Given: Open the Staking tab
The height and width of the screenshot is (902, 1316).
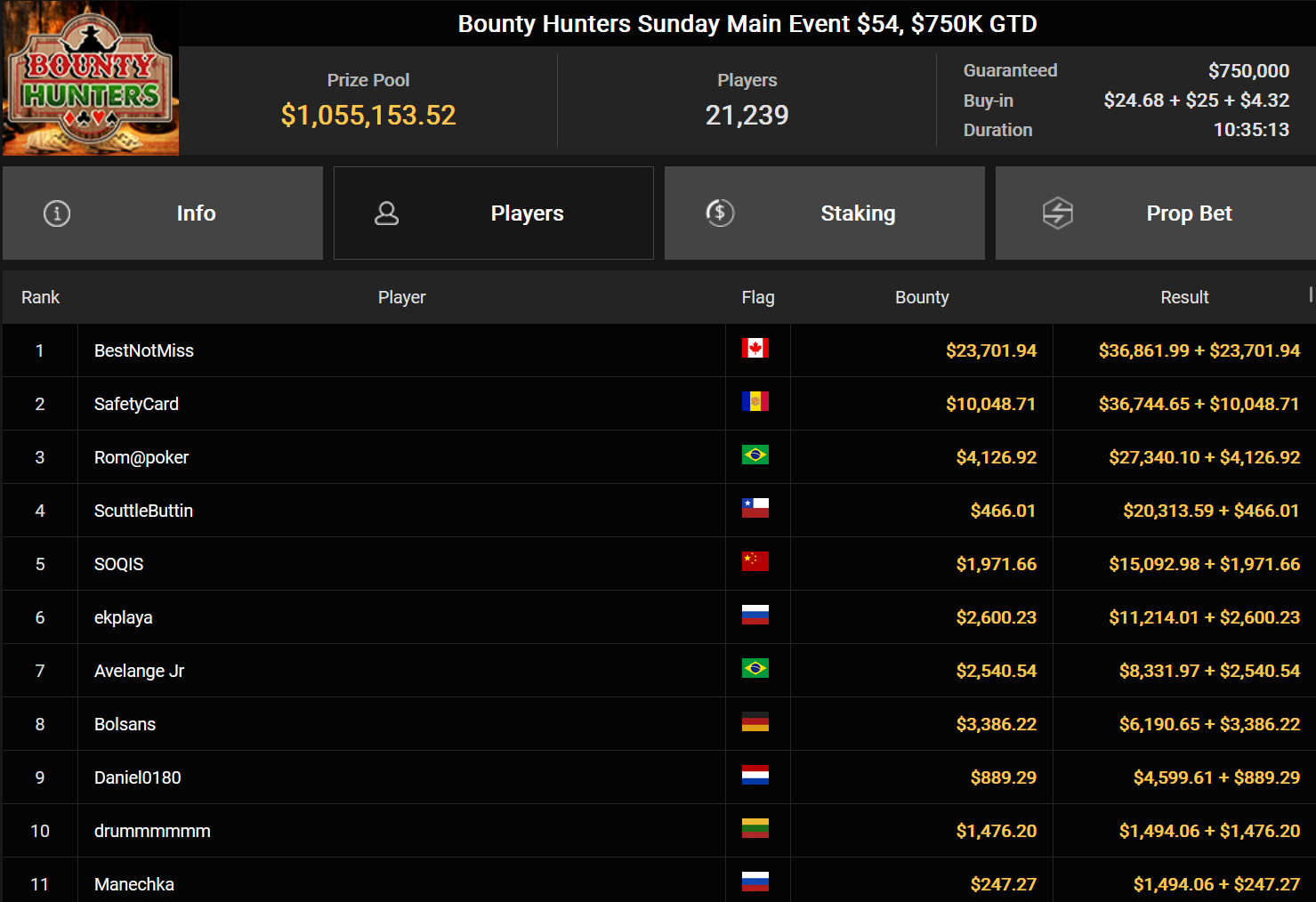Looking at the screenshot, I should click(825, 213).
